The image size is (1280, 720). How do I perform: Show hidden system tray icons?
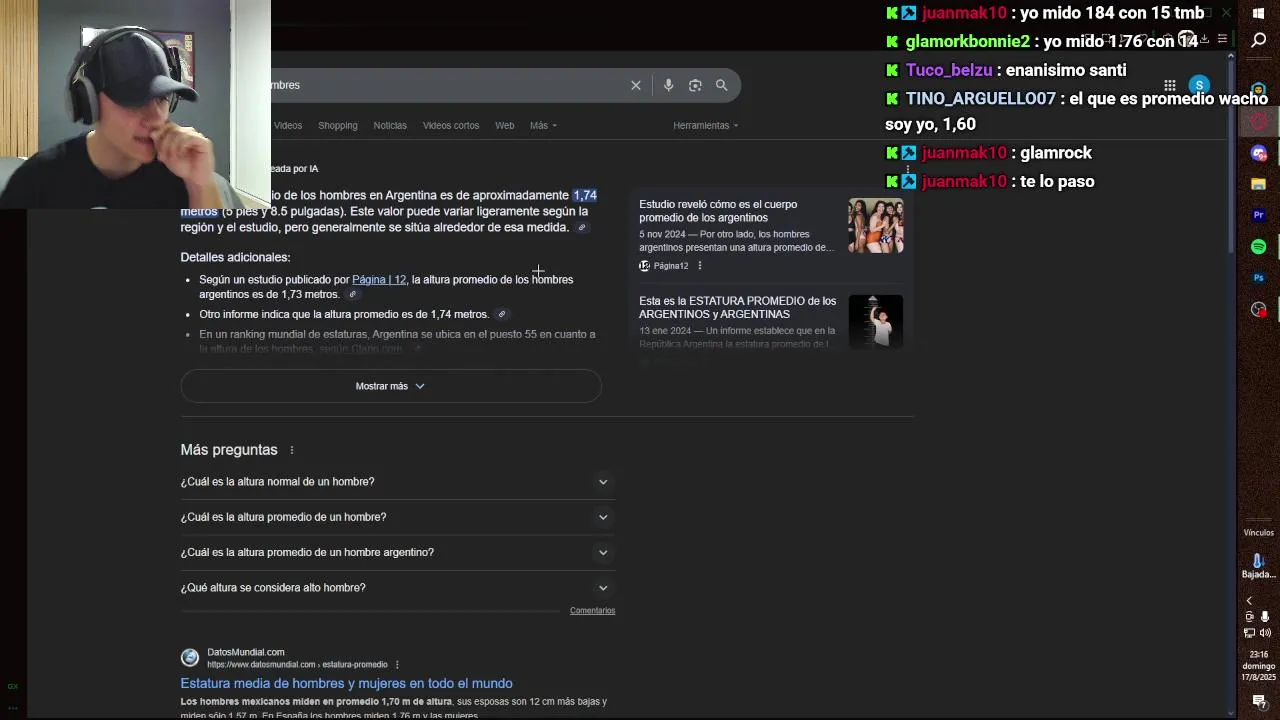coord(1249,601)
